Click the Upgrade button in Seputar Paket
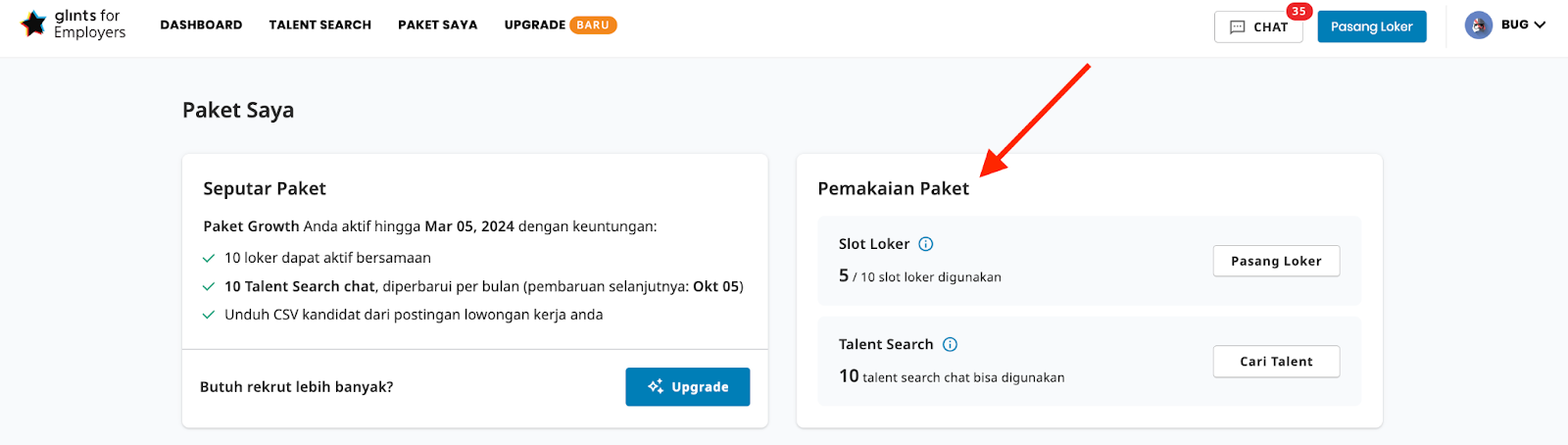The width and height of the screenshot is (1568, 445). [x=688, y=387]
